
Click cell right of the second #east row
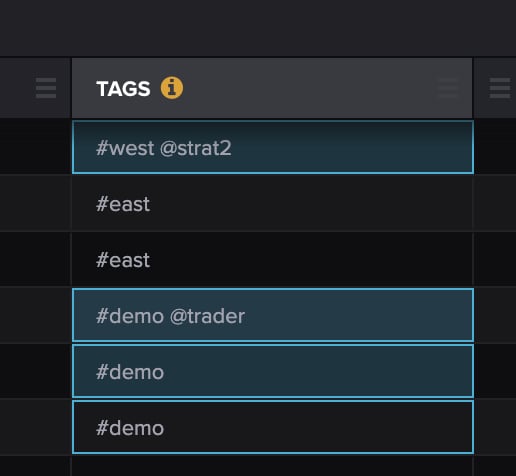pyautogui.click(x=495, y=259)
